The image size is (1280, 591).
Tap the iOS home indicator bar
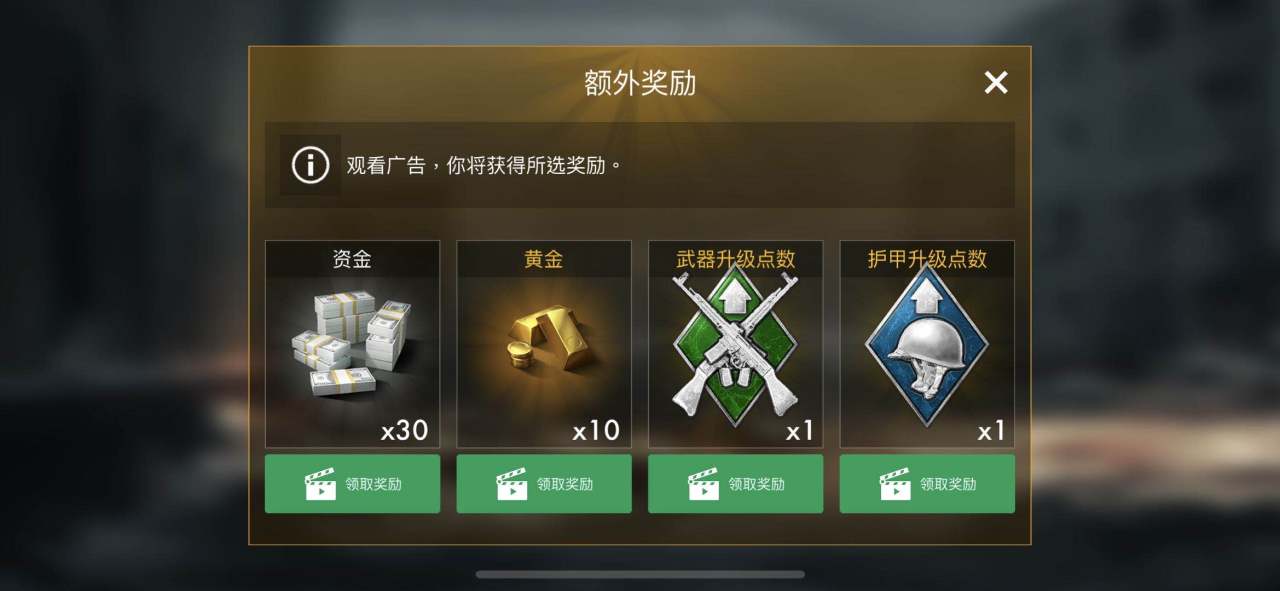click(640, 574)
